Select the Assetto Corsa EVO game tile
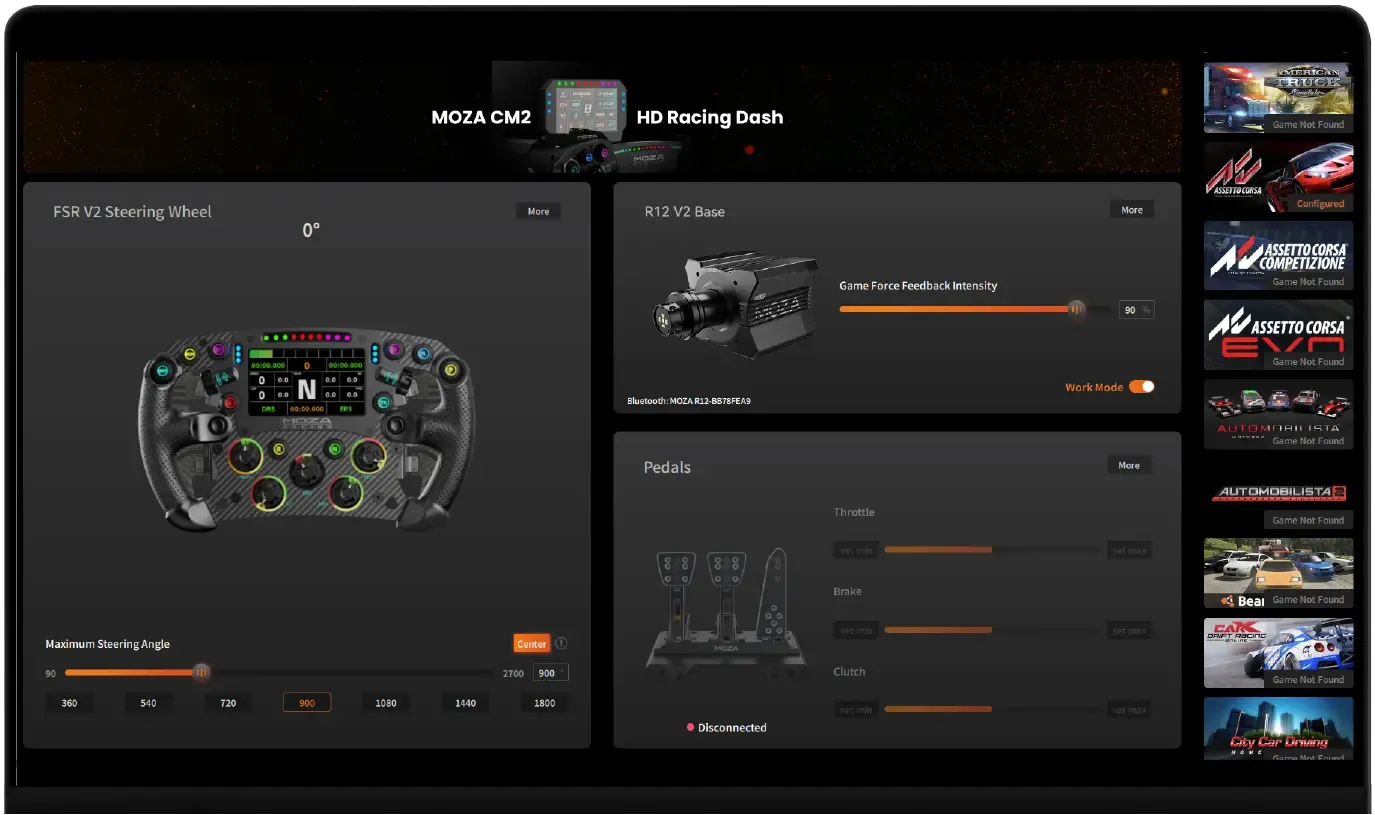This screenshot has width=1375, height=815. click(x=1278, y=335)
